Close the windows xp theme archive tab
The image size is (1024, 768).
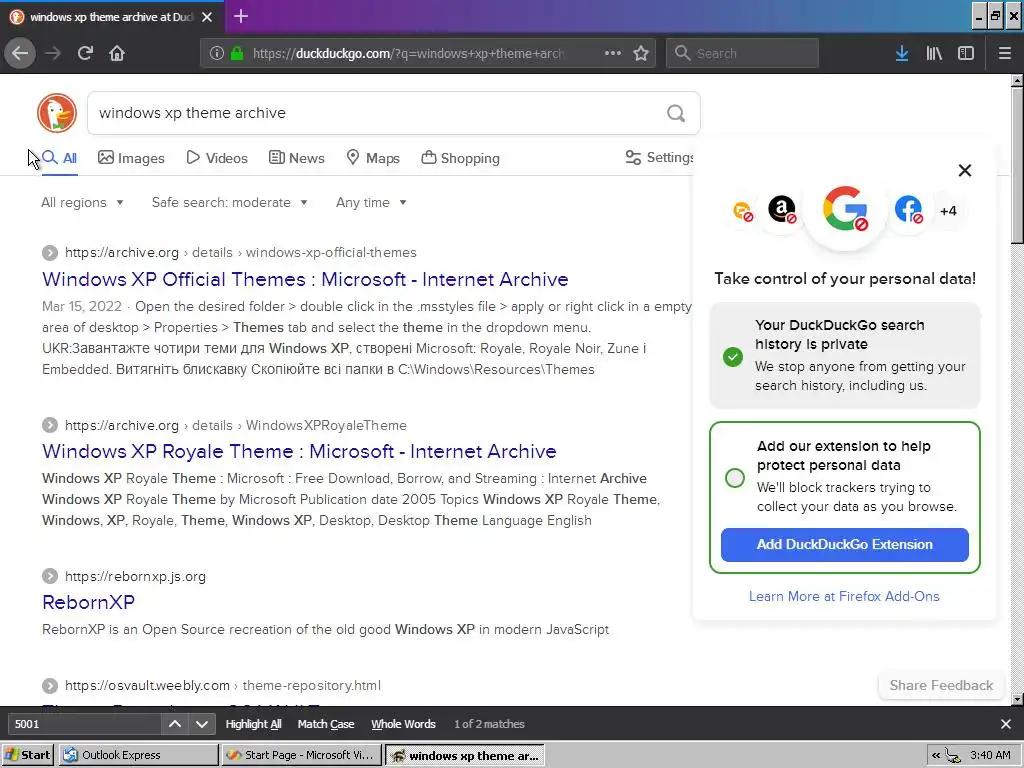(207, 17)
